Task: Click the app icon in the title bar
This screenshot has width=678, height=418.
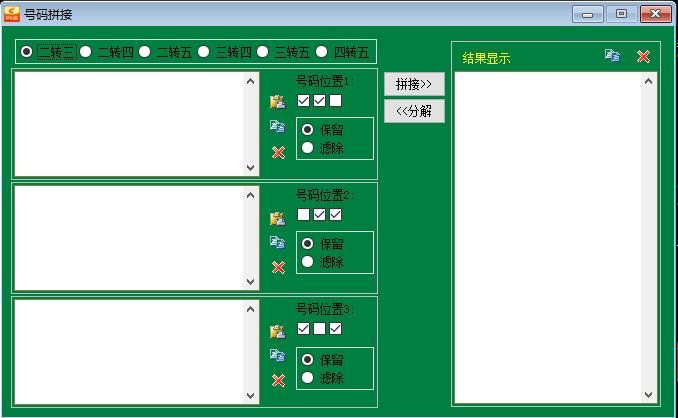Action: pos(12,14)
